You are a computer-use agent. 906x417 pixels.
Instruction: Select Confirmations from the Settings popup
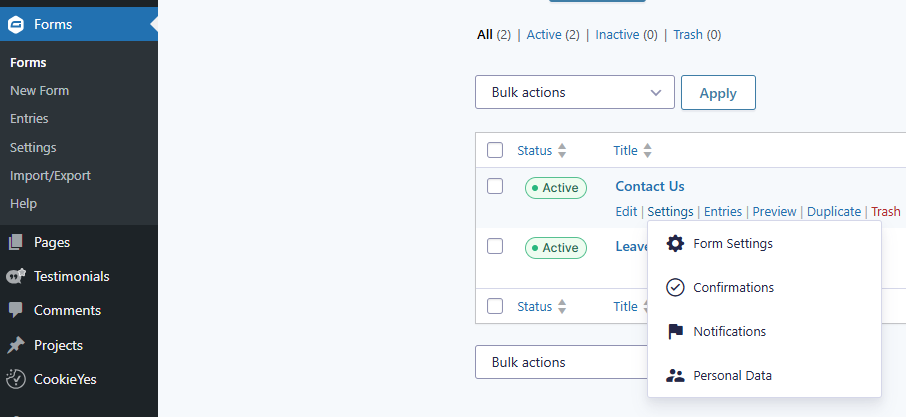(733, 287)
